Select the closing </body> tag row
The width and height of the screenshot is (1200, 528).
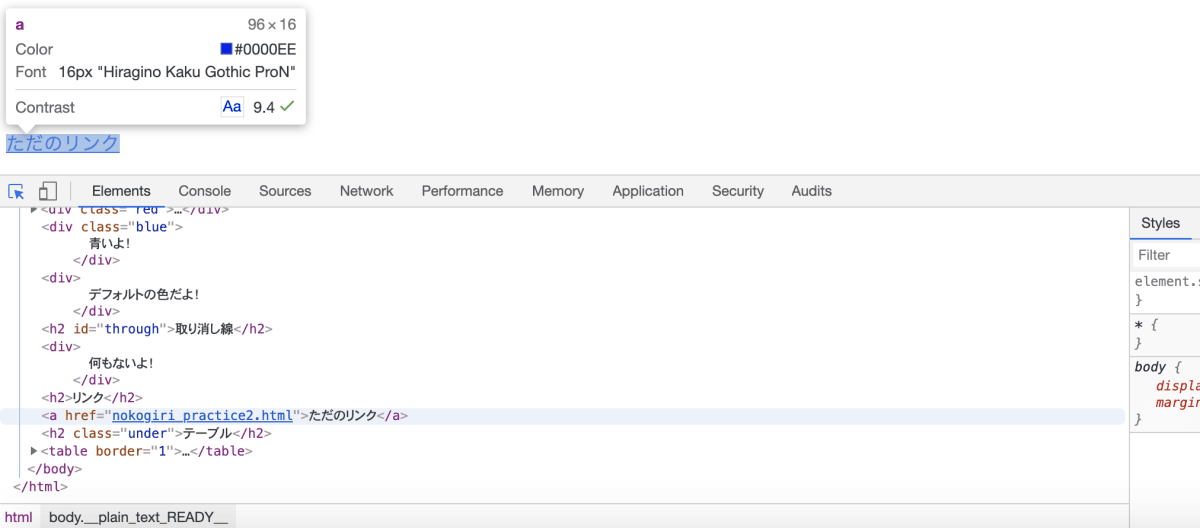coord(55,469)
